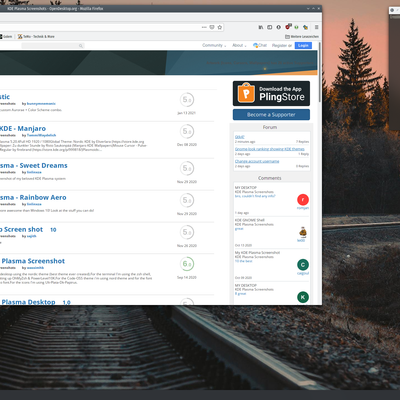Expand the About dropdown menu

click(x=239, y=45)
